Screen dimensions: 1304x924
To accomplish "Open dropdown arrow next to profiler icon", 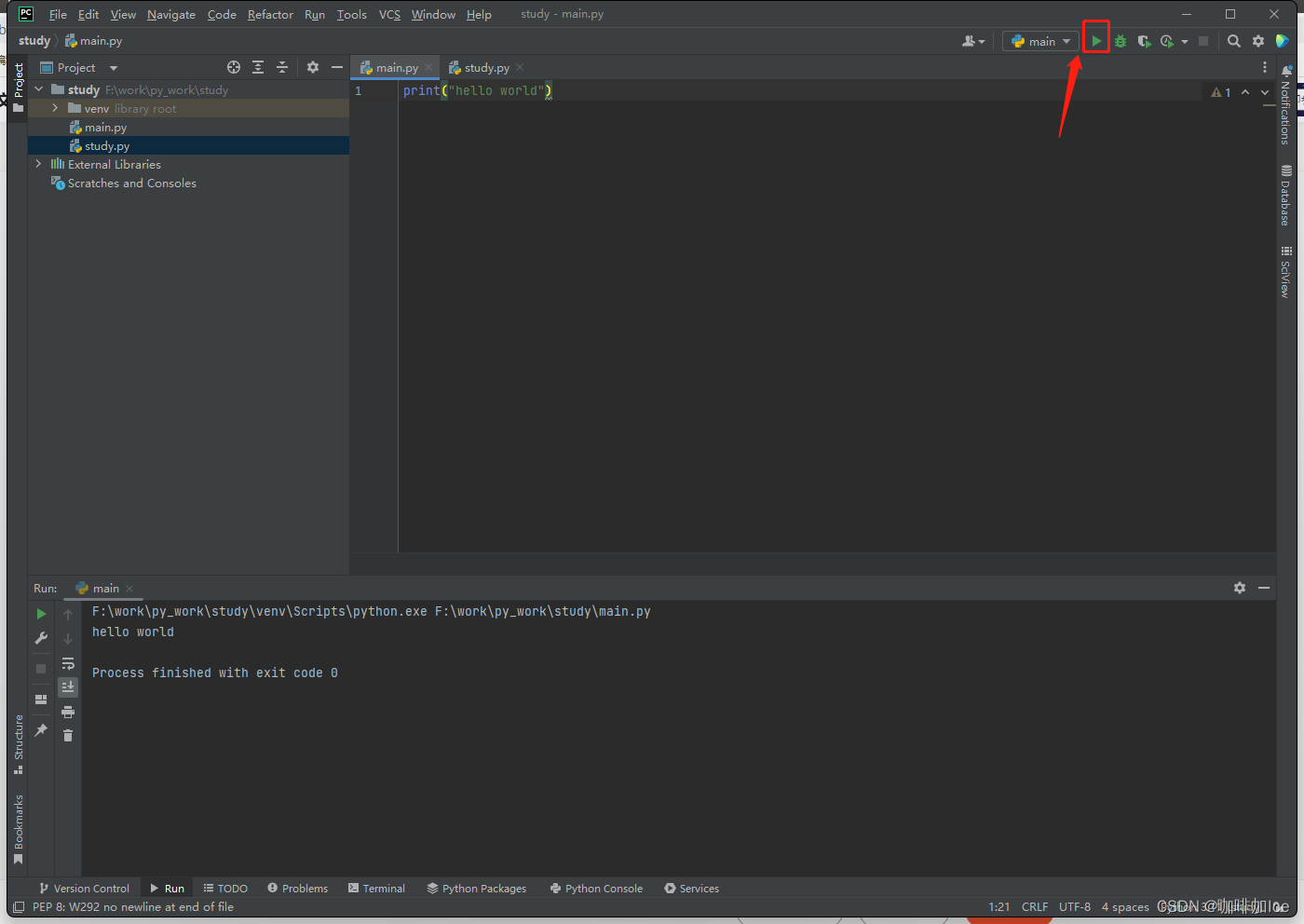I will 1185,41.
